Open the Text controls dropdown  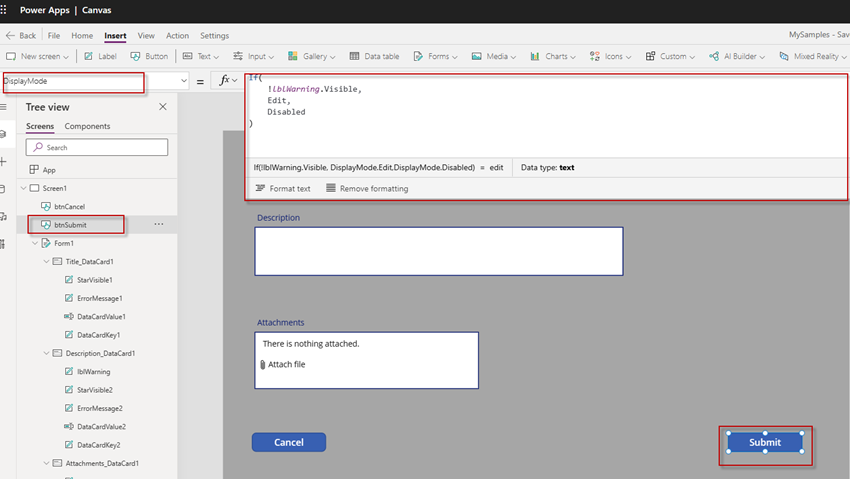[201, 56]
